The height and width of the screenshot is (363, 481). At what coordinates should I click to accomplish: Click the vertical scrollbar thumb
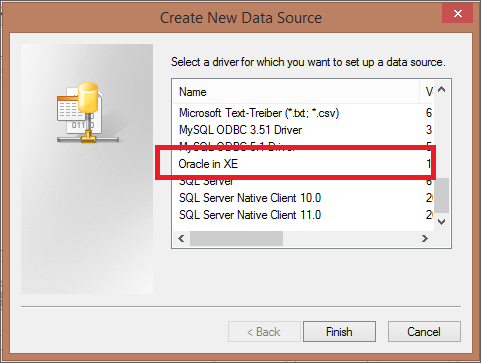pos(442,195)
